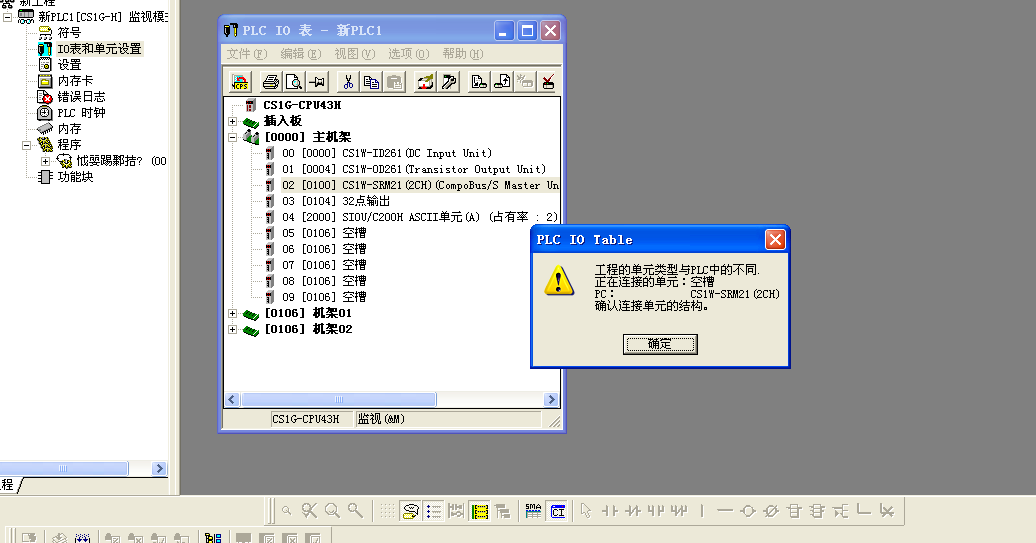Click the copy icon in IO table toolbar
This screenshot has height=543, width=1036.
click(371, 82)
